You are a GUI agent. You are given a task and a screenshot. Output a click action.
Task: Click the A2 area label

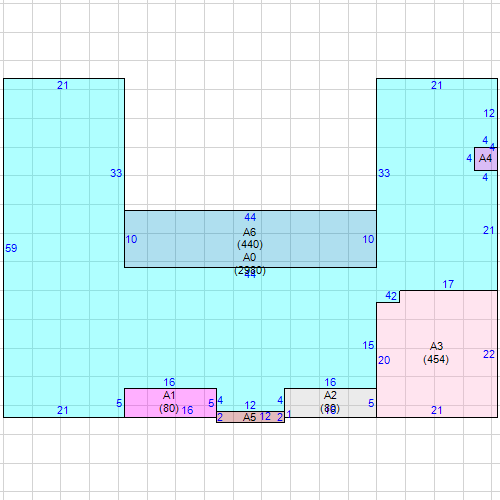click(x=330, y=395)
